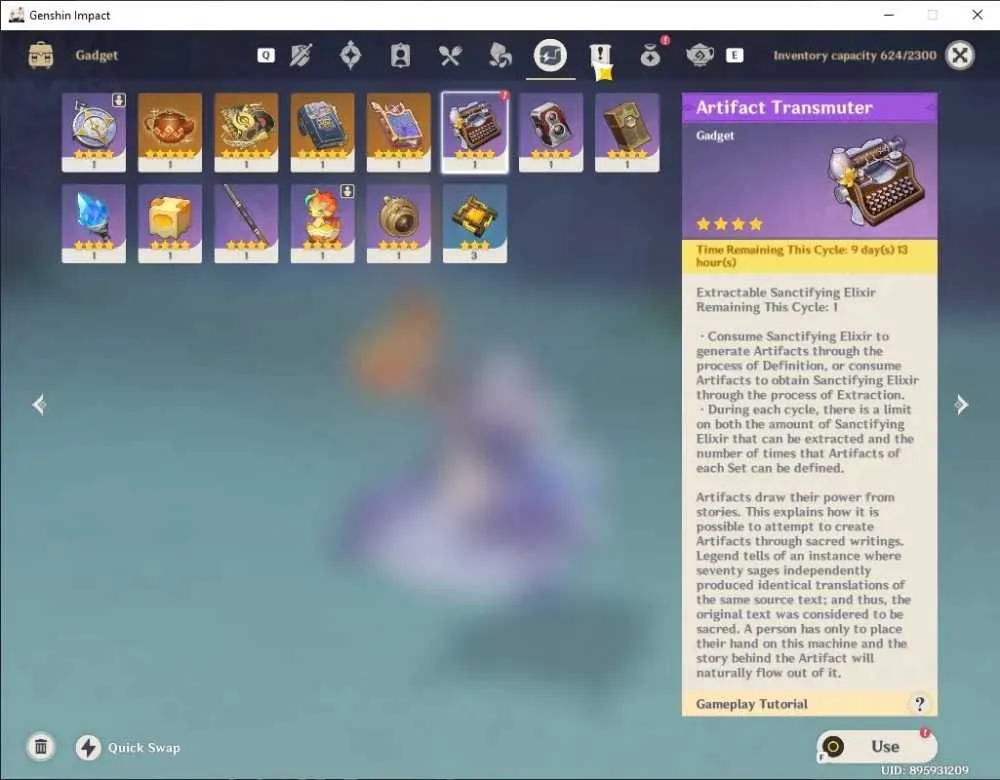
Task: Go to next page with right arrow
Action: (x=960, y=404)
